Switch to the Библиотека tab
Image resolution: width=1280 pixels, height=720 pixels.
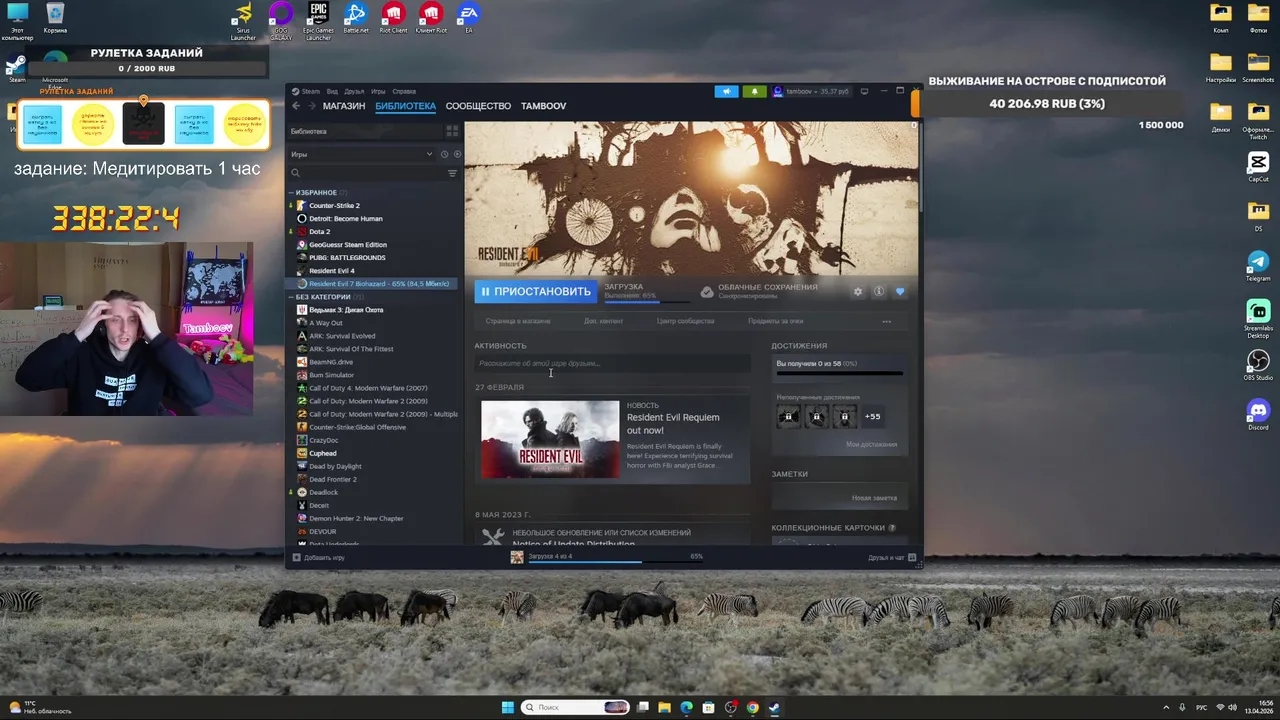pos(406,106)
